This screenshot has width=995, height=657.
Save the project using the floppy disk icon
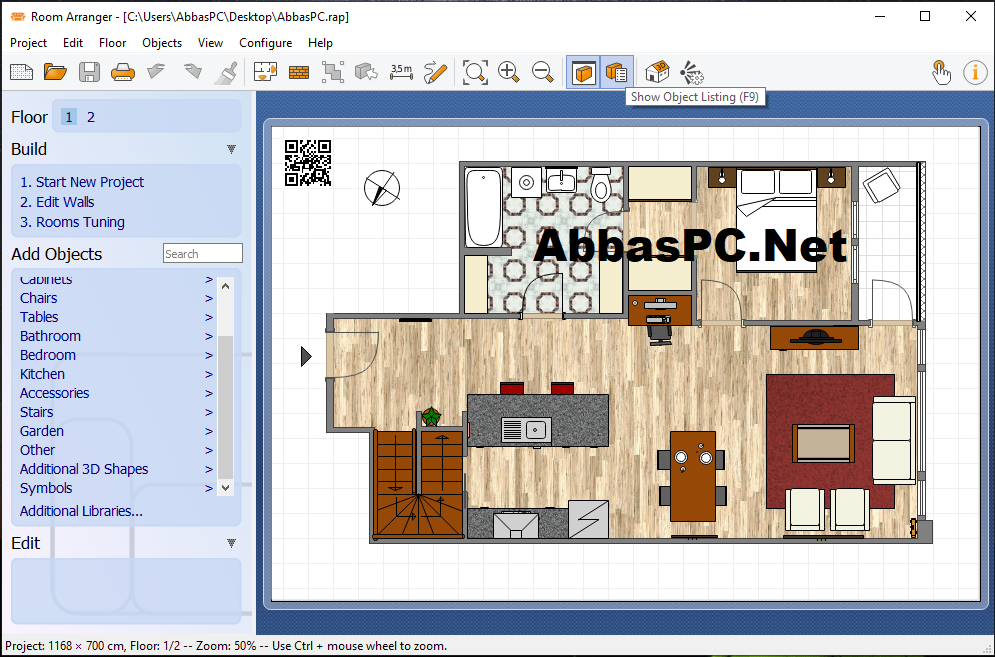pos(89,72)
